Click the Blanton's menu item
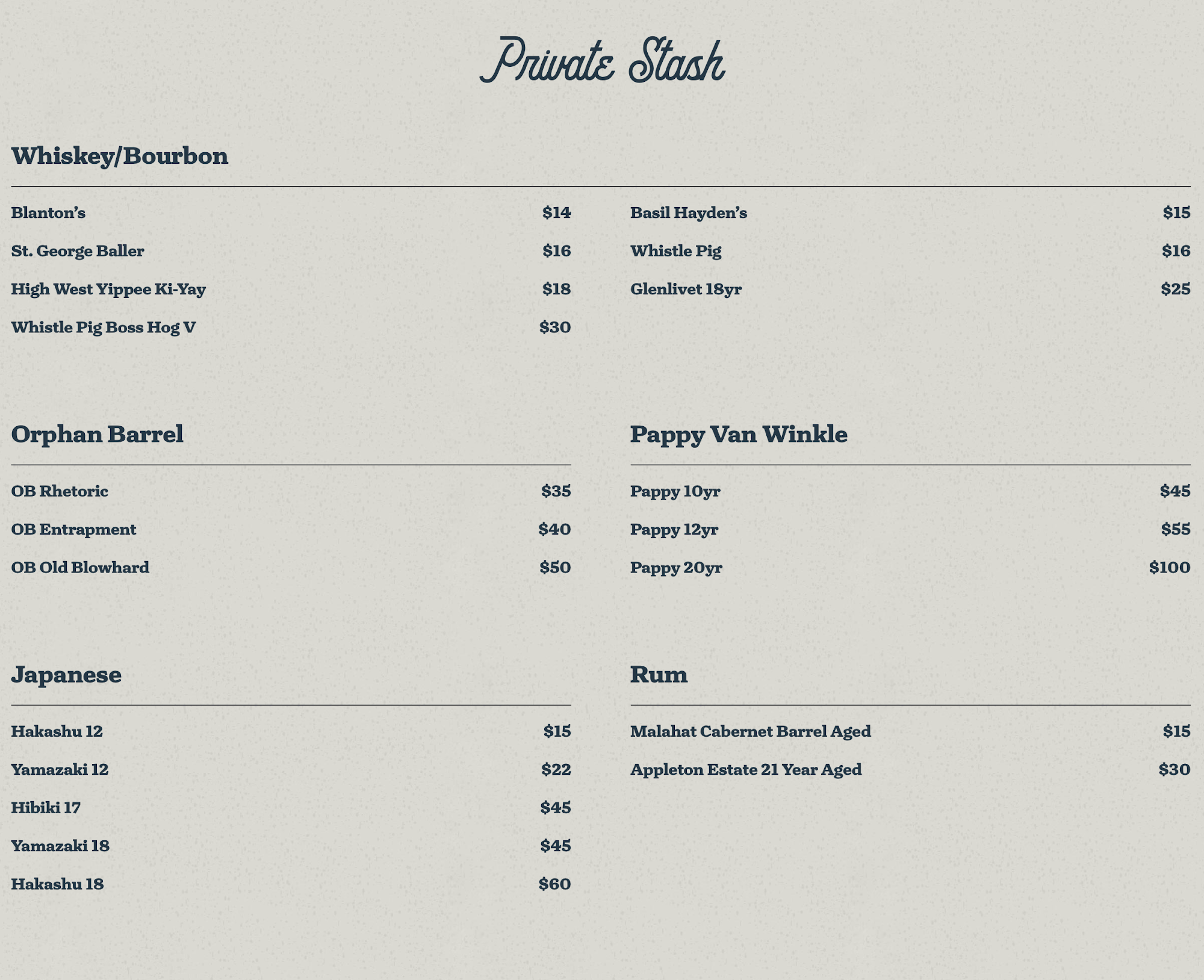 click(x=48, y=212)
